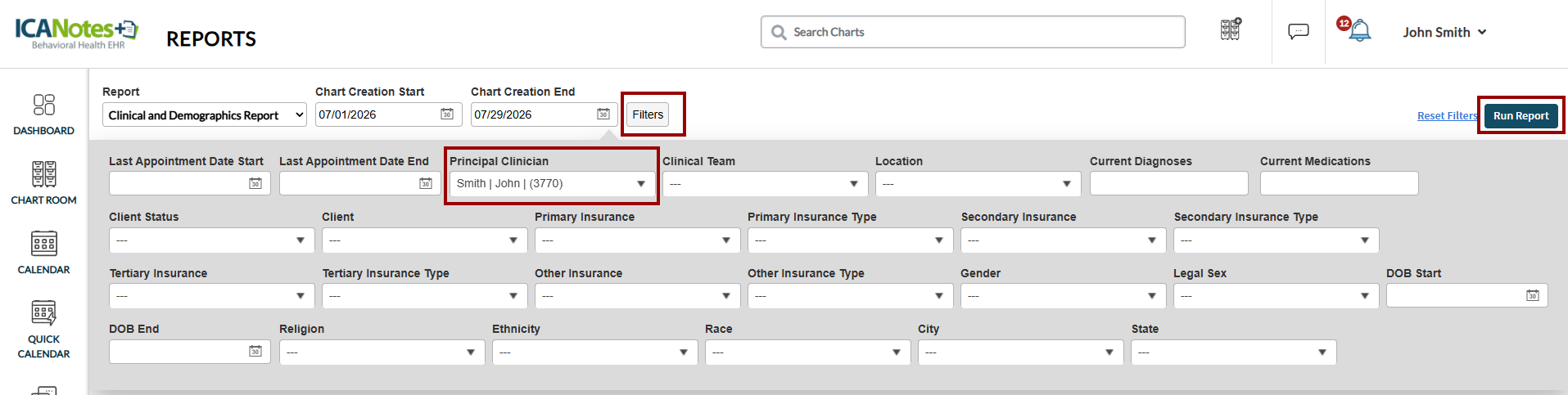Viewport: 1568px width, 395px height.
Task: Click the Filters button
Action: click(x=648, y=114)
